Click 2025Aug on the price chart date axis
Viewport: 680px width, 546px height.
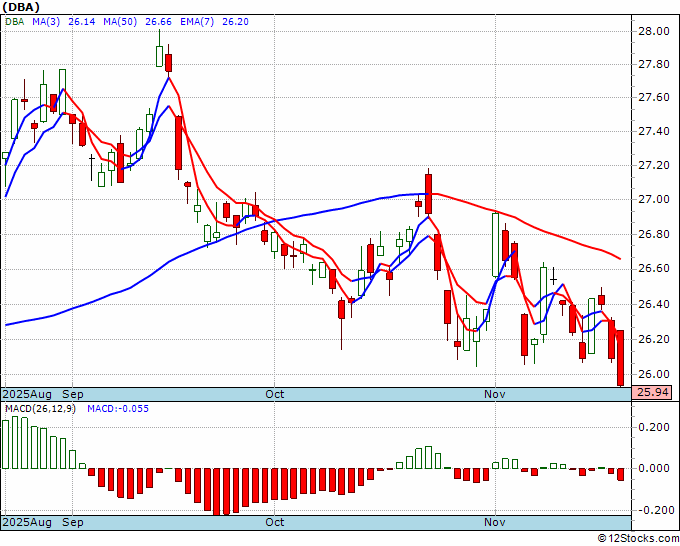(x=27, y=394)
